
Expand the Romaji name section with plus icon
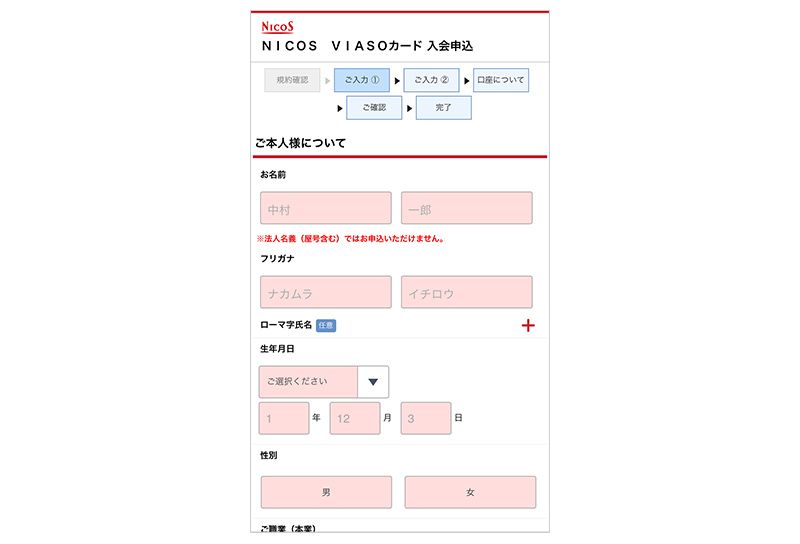coord(528,325)
